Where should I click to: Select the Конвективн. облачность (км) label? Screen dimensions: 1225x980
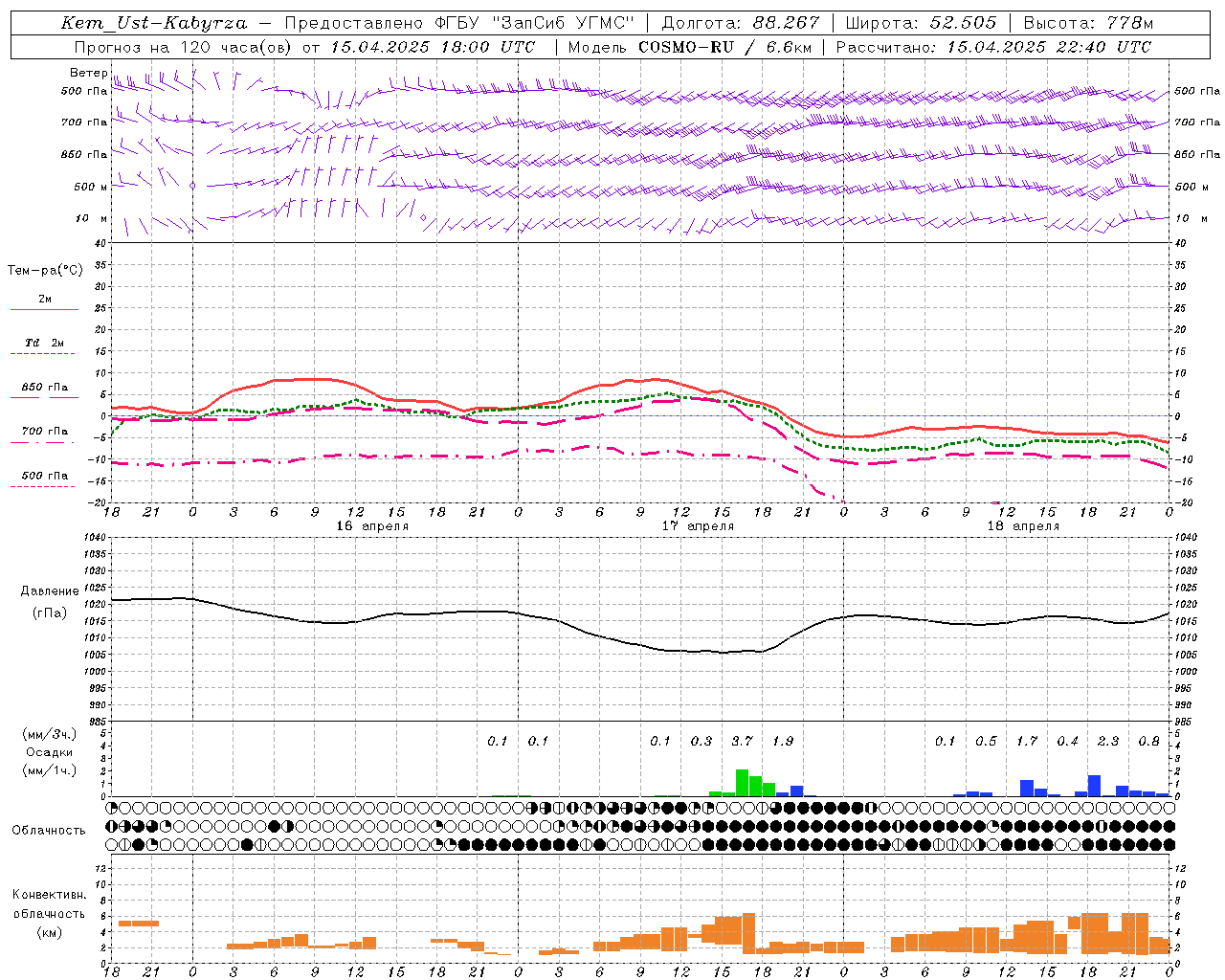tap(49, 913)
